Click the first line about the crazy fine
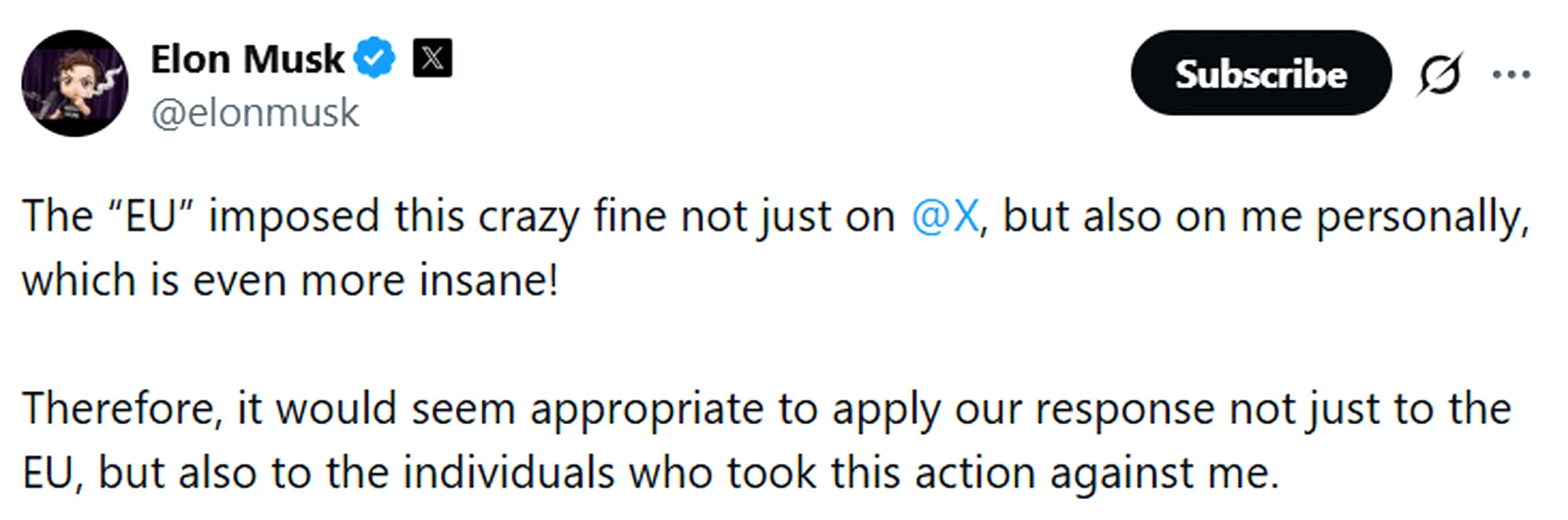Screen dimensions: 1568x520 click(x=776, y=218)
